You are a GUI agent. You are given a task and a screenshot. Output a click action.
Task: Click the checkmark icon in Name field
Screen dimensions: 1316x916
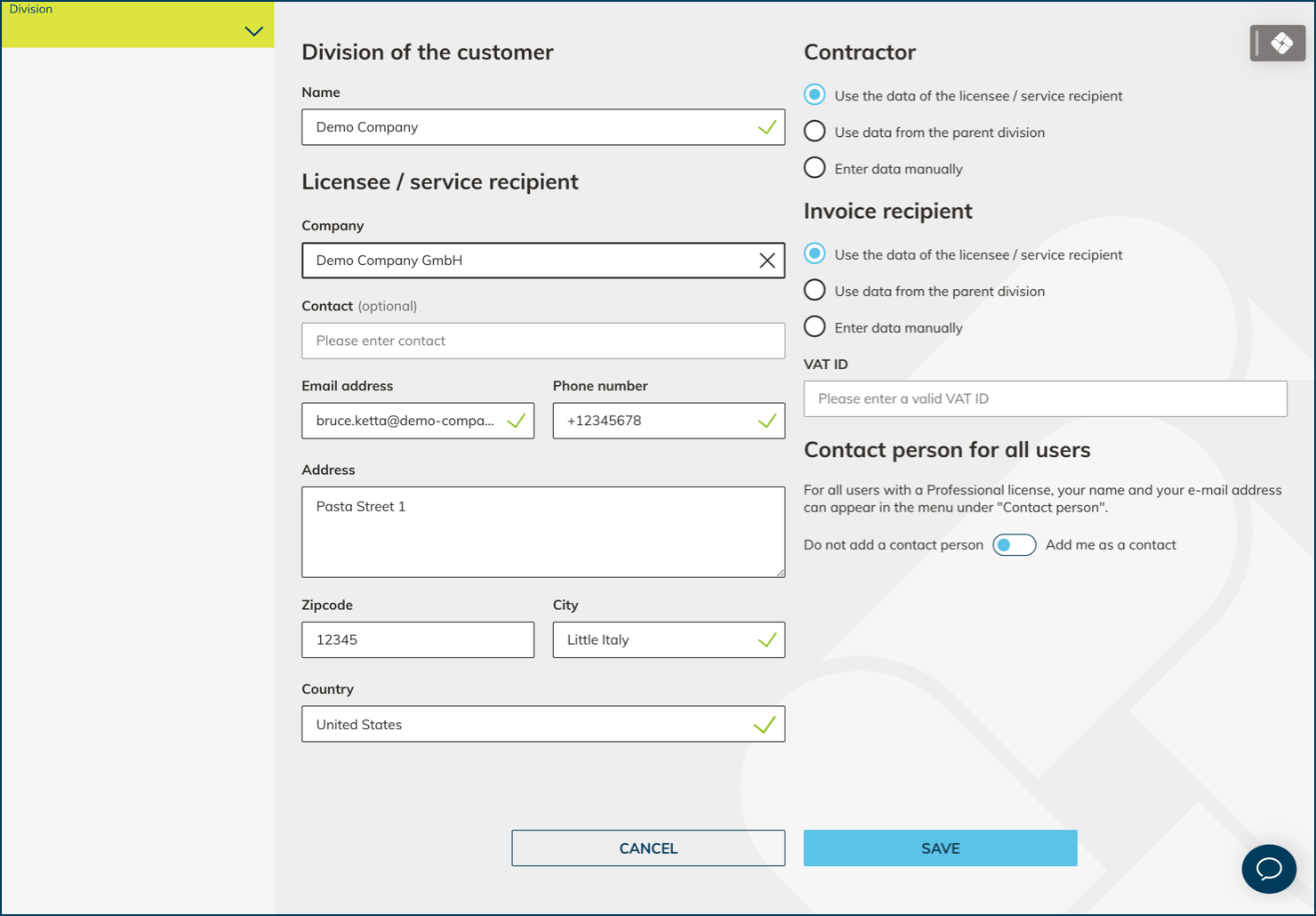click(766, 127)
